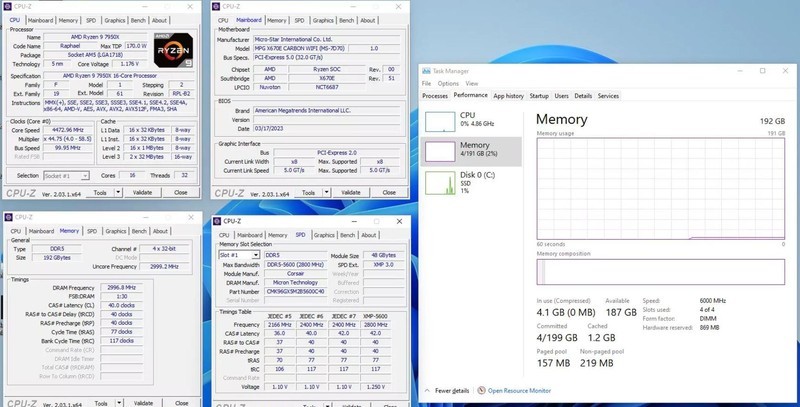Screen dimensions: 800x407
Task: Click Resource Monitor icon beside the link
Action: [x=481, y=390]
